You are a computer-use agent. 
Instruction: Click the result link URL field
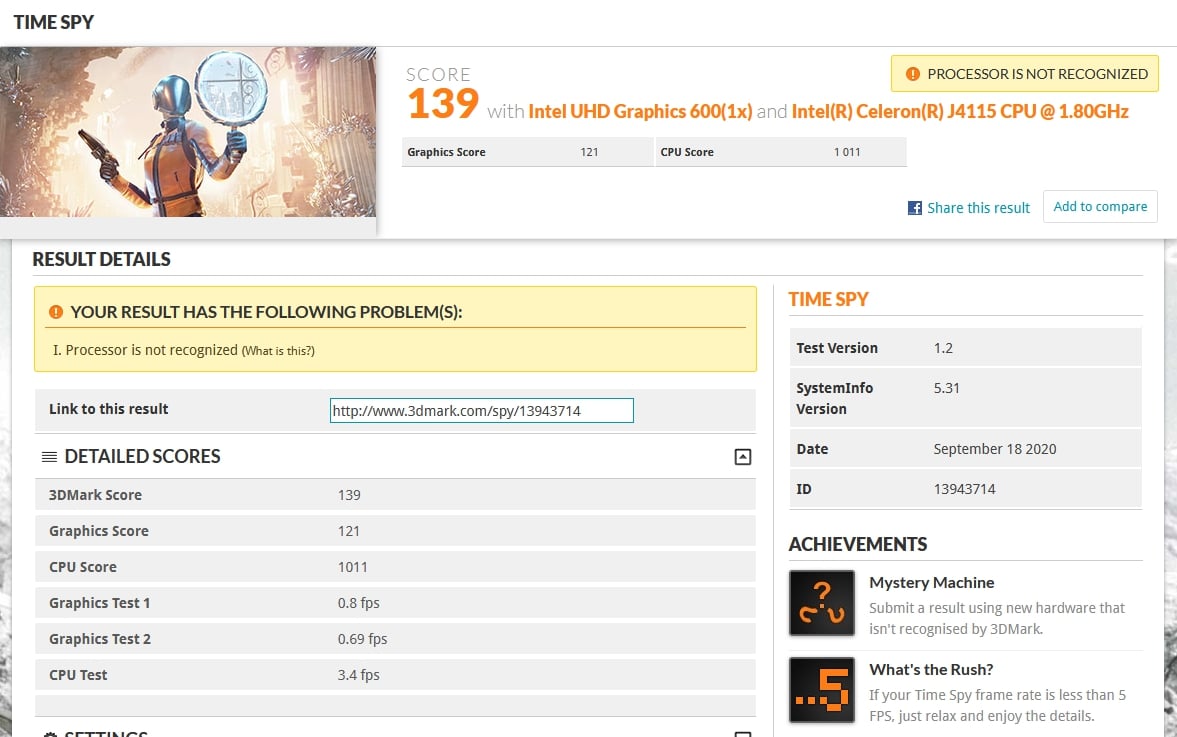click(x=482, y=411)
